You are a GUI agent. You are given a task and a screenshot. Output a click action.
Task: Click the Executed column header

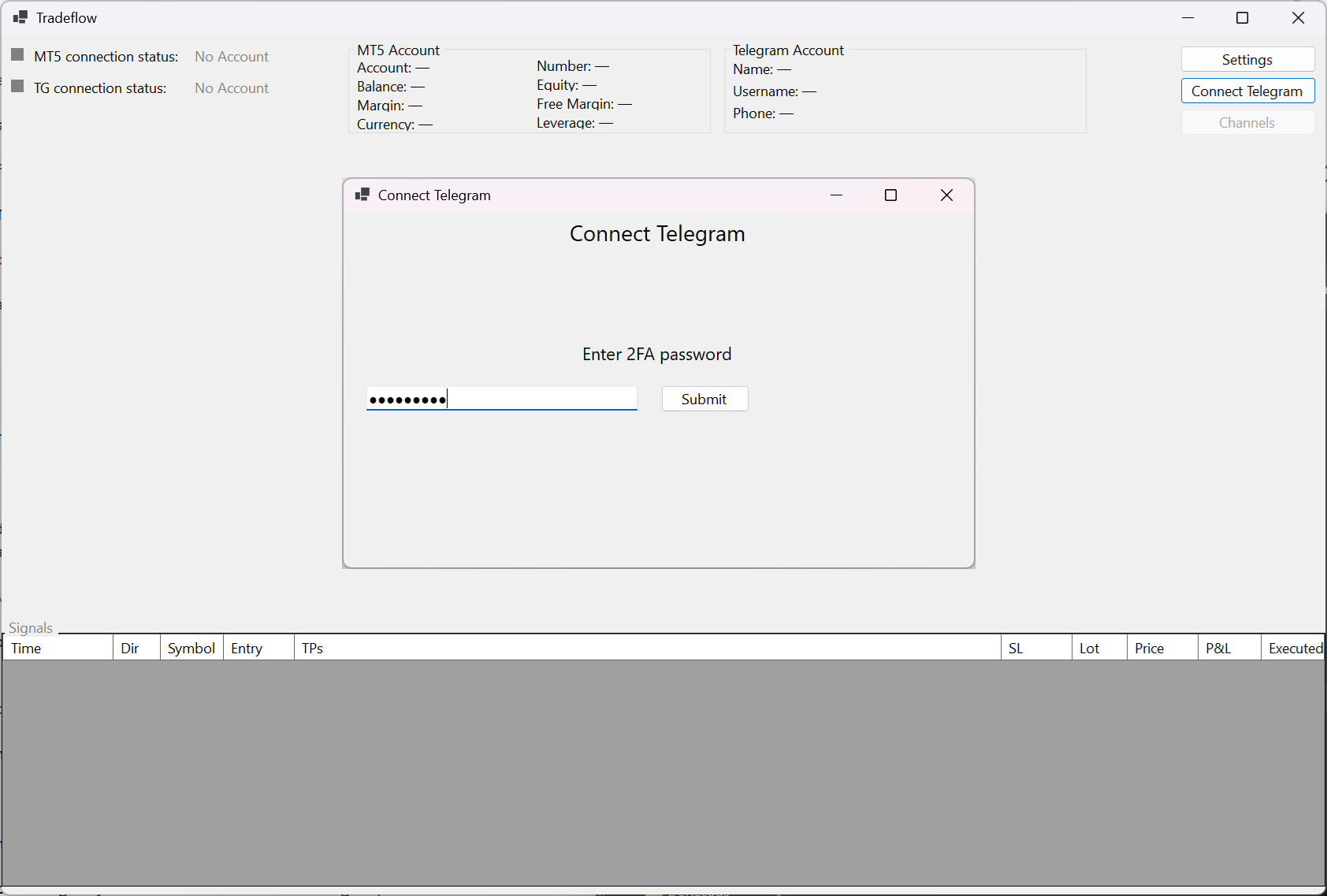(x=1293, y=648)
